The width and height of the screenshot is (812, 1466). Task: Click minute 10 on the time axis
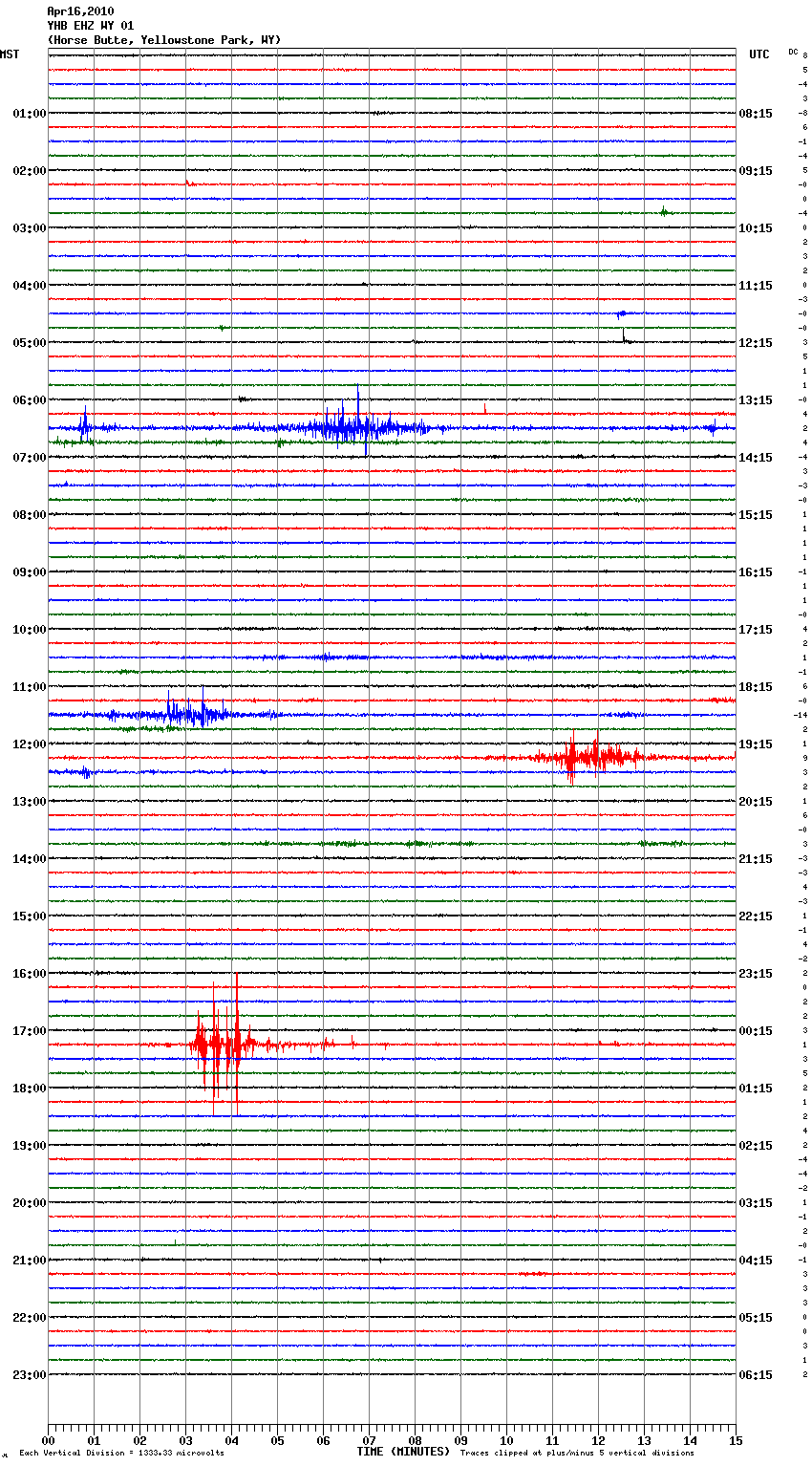tap(506, 1441)
